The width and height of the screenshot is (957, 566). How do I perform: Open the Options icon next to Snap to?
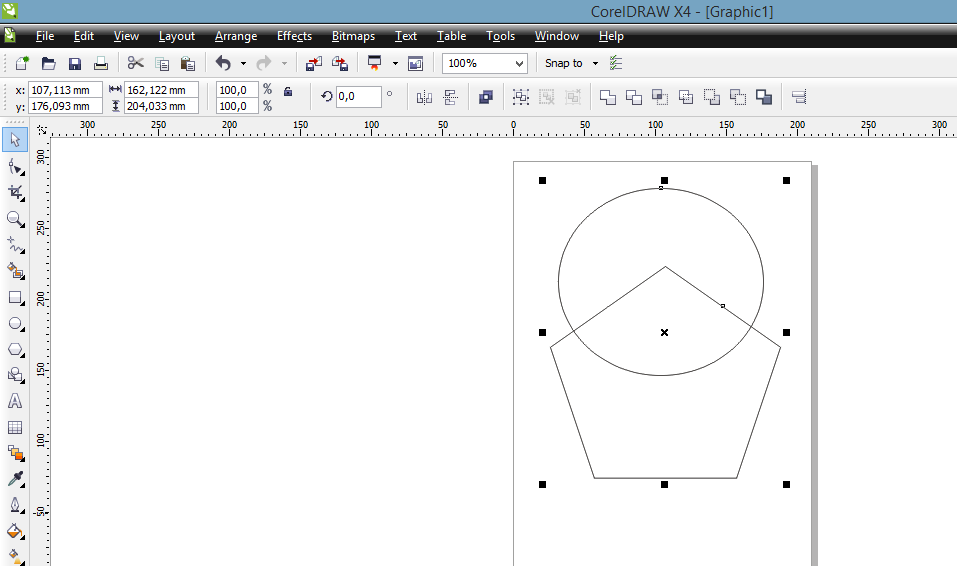pos(616,63)
